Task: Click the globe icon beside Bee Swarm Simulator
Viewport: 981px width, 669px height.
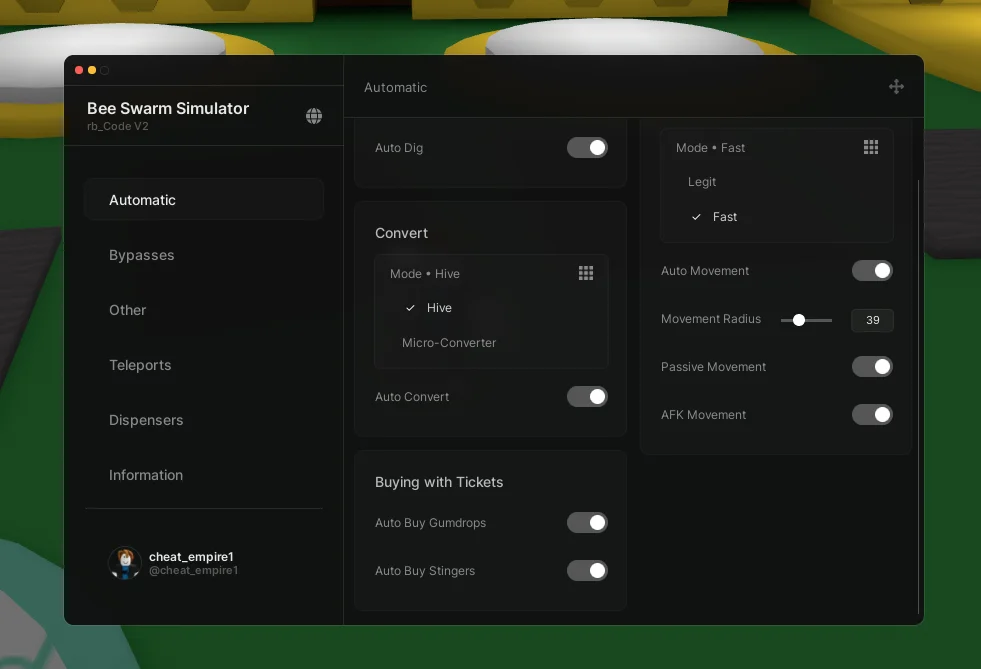Action: pos(314,116)
